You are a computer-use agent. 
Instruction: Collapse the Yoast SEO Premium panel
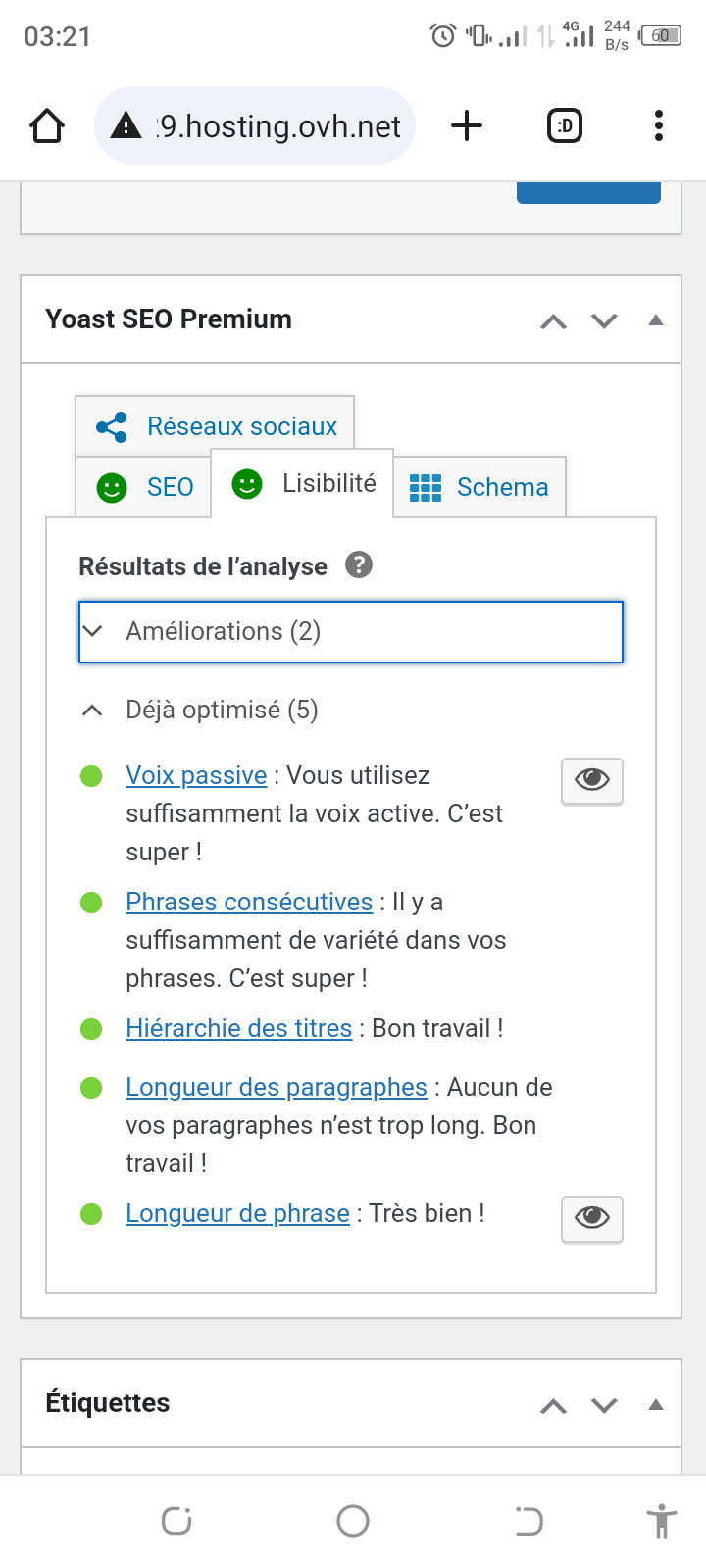(656, 320)
